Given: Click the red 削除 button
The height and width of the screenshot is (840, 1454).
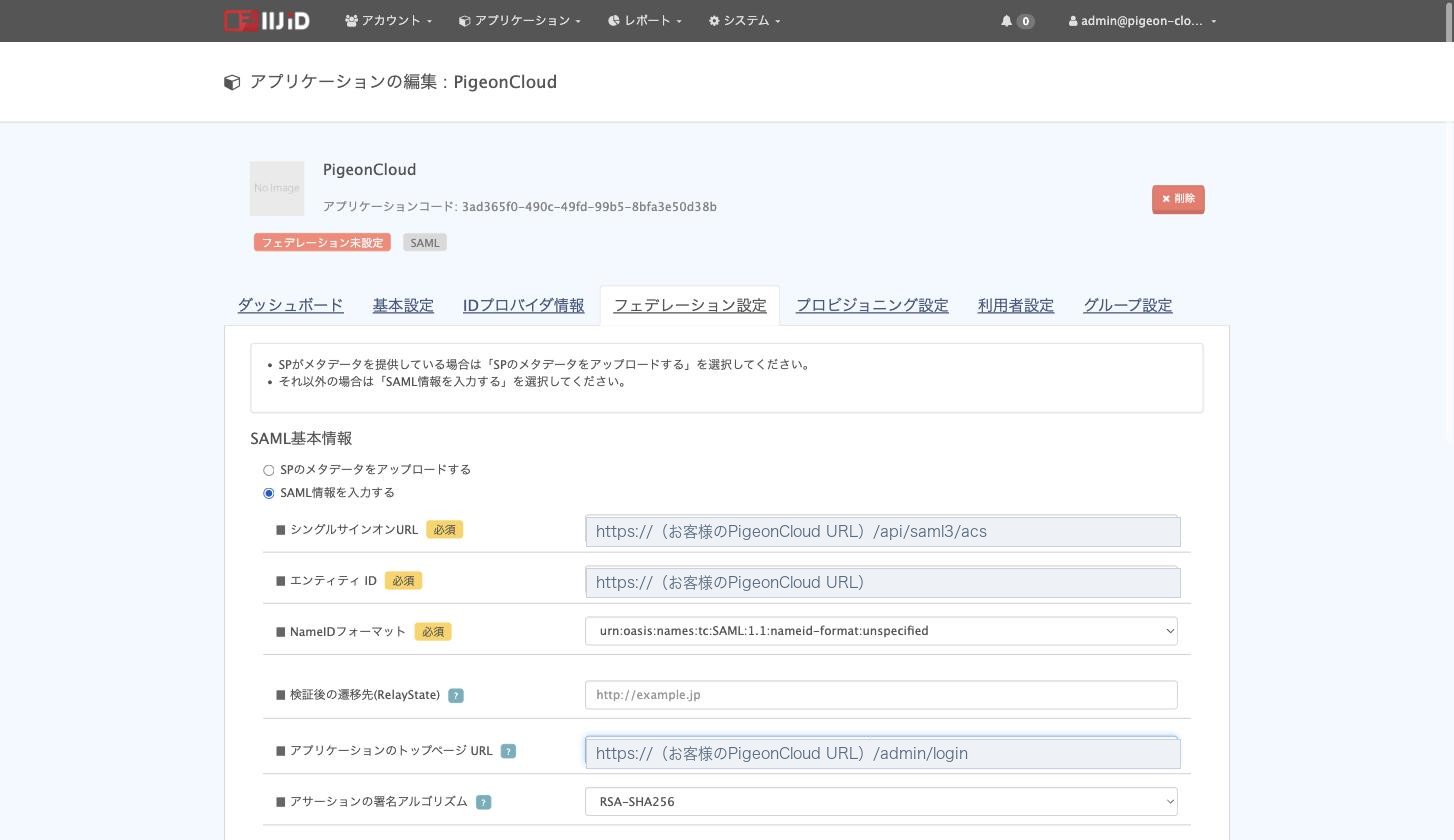Looking at the screenshot, I should click(x=1178, y=199).
